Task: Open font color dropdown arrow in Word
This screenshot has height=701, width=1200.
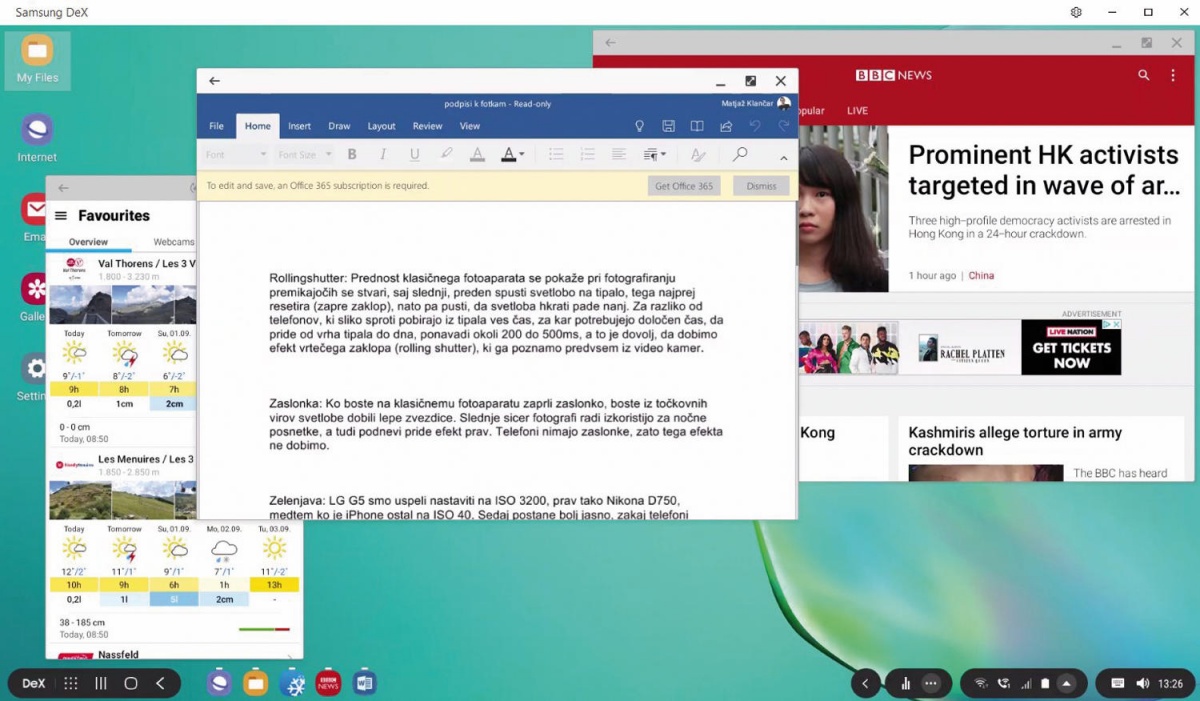Action: pyautogui.click(x=521, y=155)
